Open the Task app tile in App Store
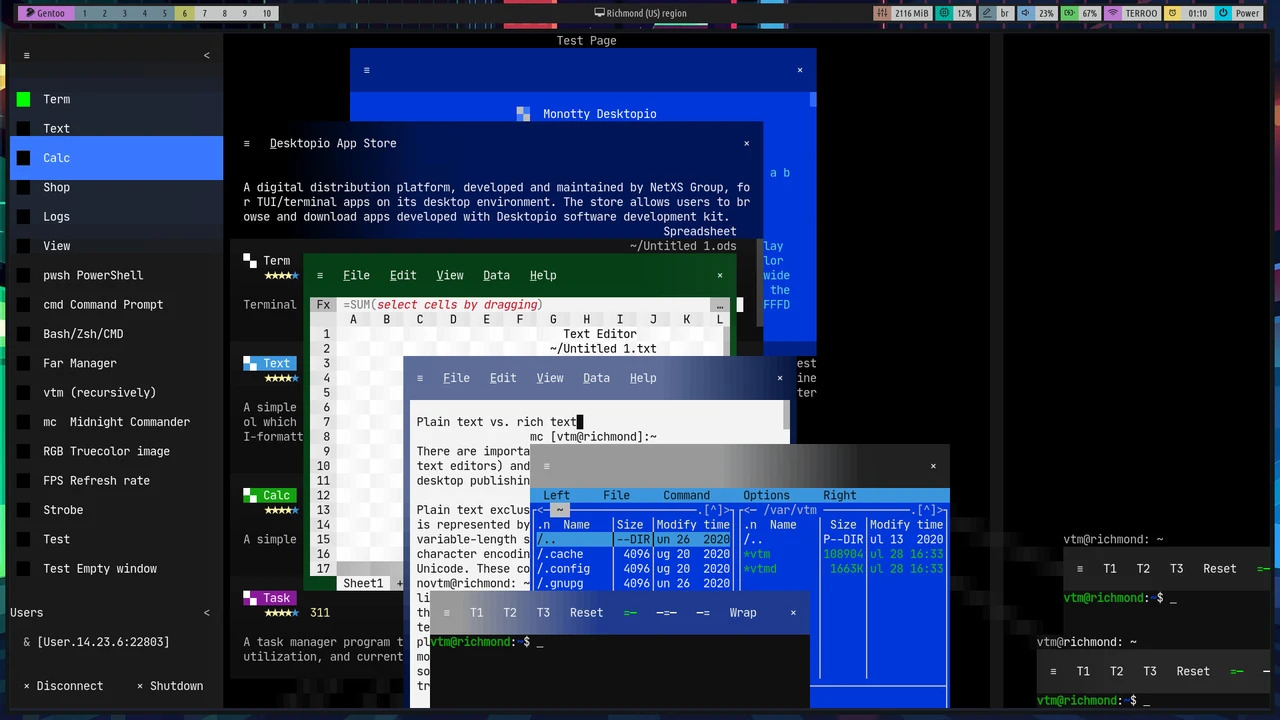 (271, 599)
